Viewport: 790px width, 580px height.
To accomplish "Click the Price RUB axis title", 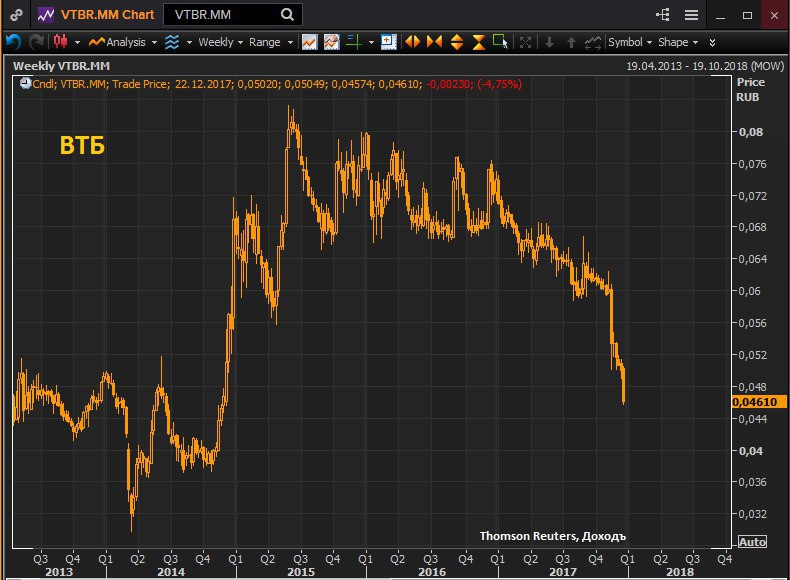I will [750, 90].
